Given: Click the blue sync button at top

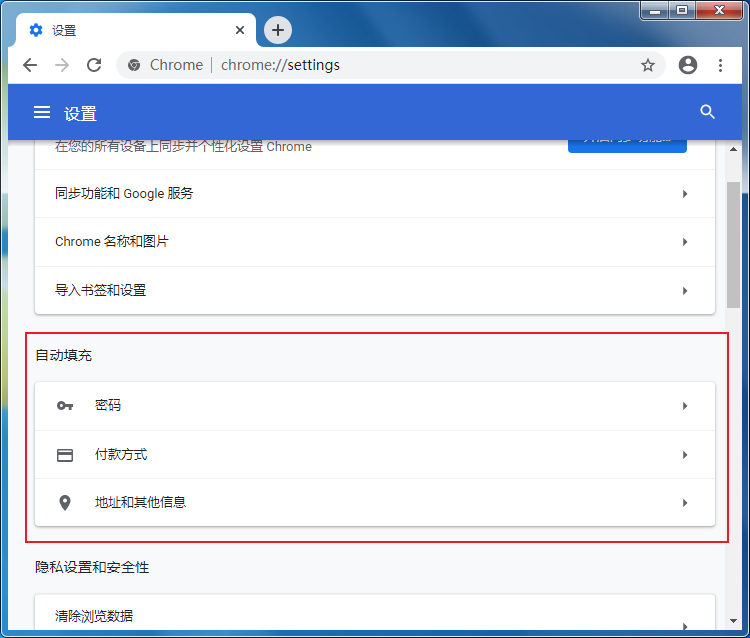Looking at the screenshot, I should (627, 145).
